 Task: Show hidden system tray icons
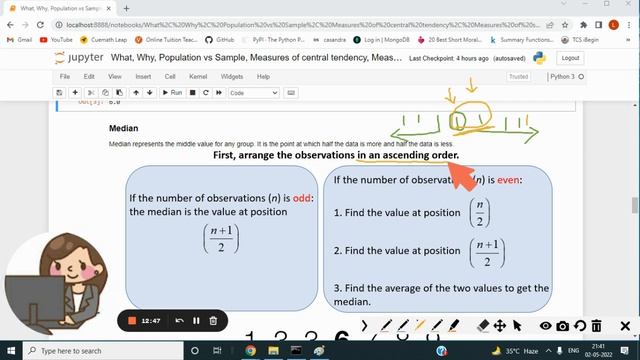point(548,351)
